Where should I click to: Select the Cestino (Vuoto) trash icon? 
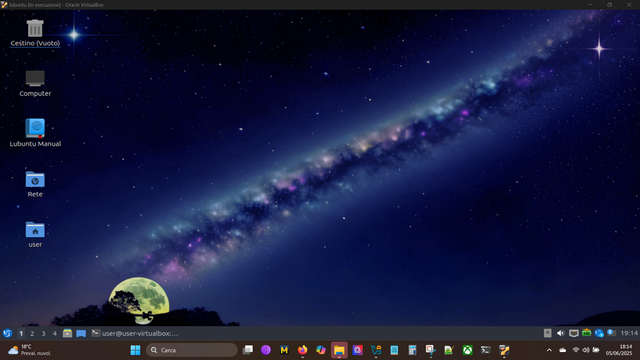[35, 33]
